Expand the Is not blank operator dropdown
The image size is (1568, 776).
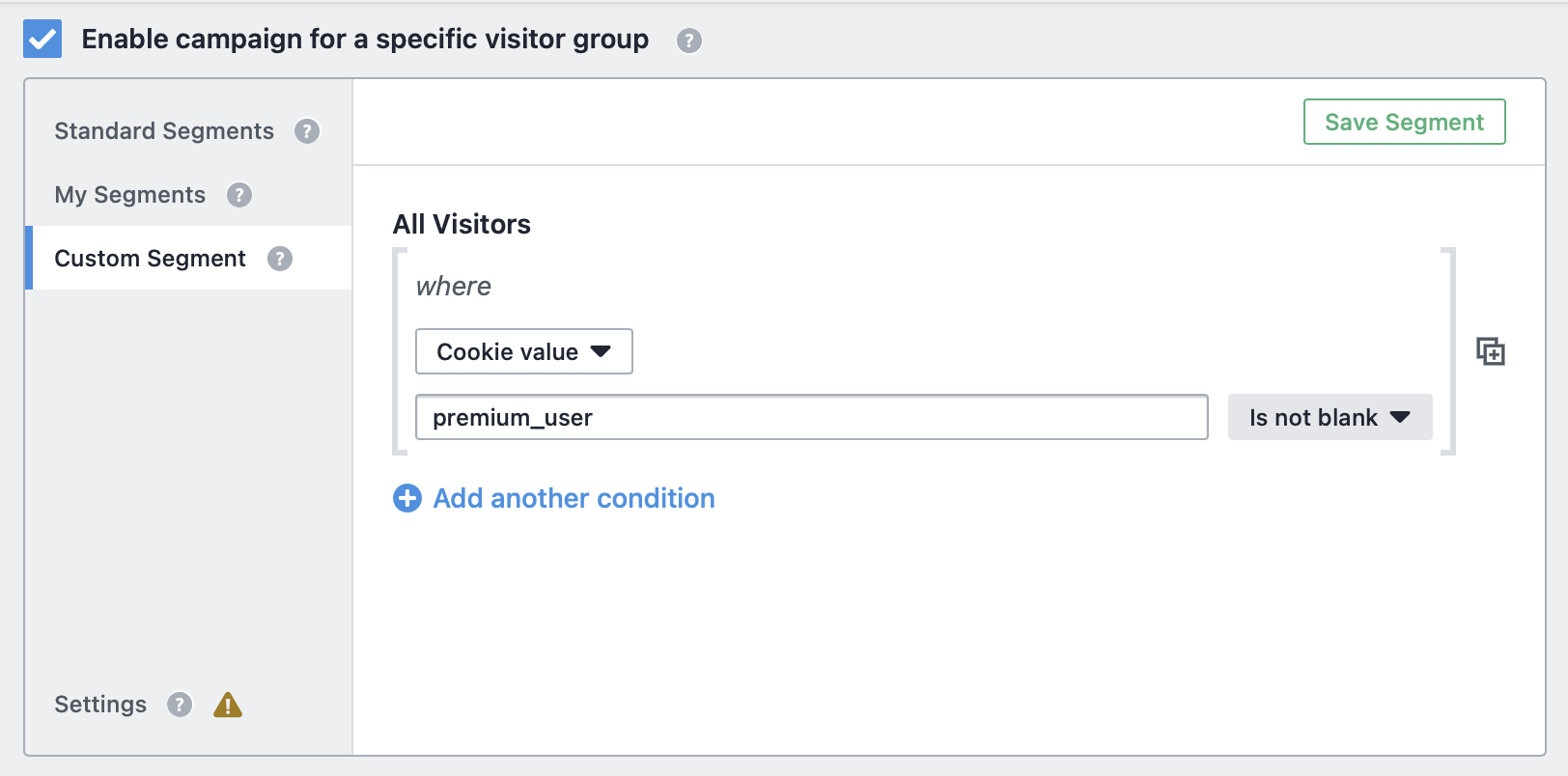coord(1330,417)
